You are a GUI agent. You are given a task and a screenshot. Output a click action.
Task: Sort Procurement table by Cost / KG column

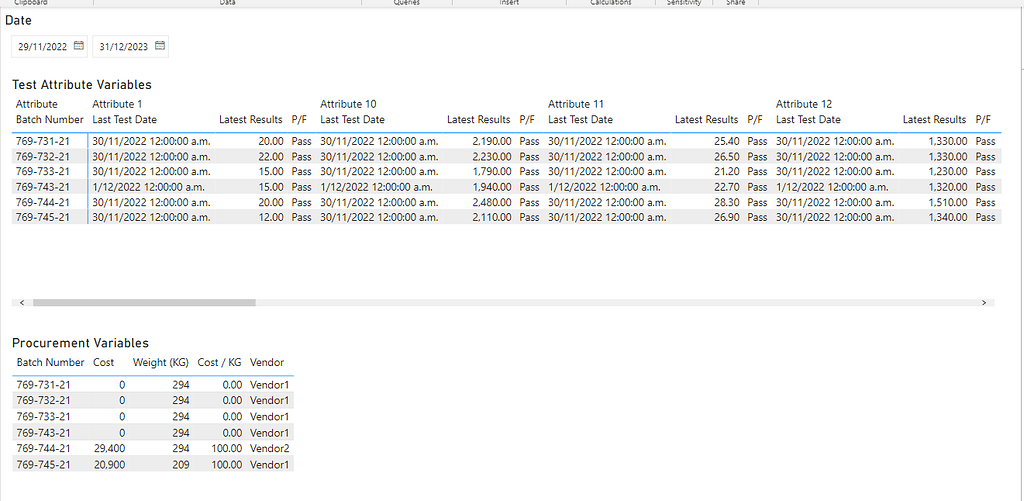click(x=219, y=362)
